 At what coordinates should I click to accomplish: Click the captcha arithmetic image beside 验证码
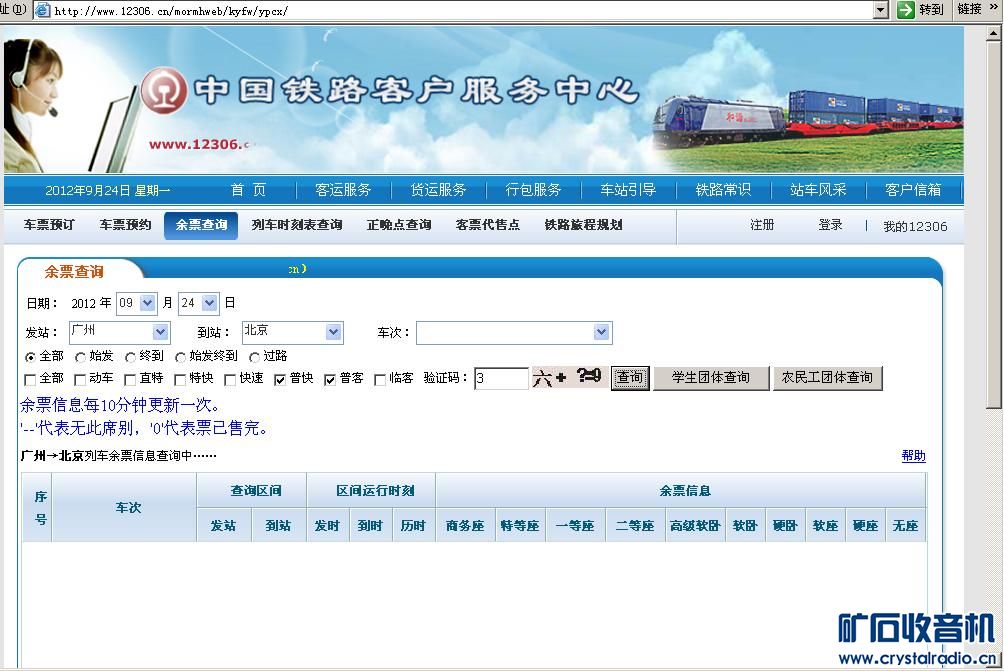(x=570, y=378)
